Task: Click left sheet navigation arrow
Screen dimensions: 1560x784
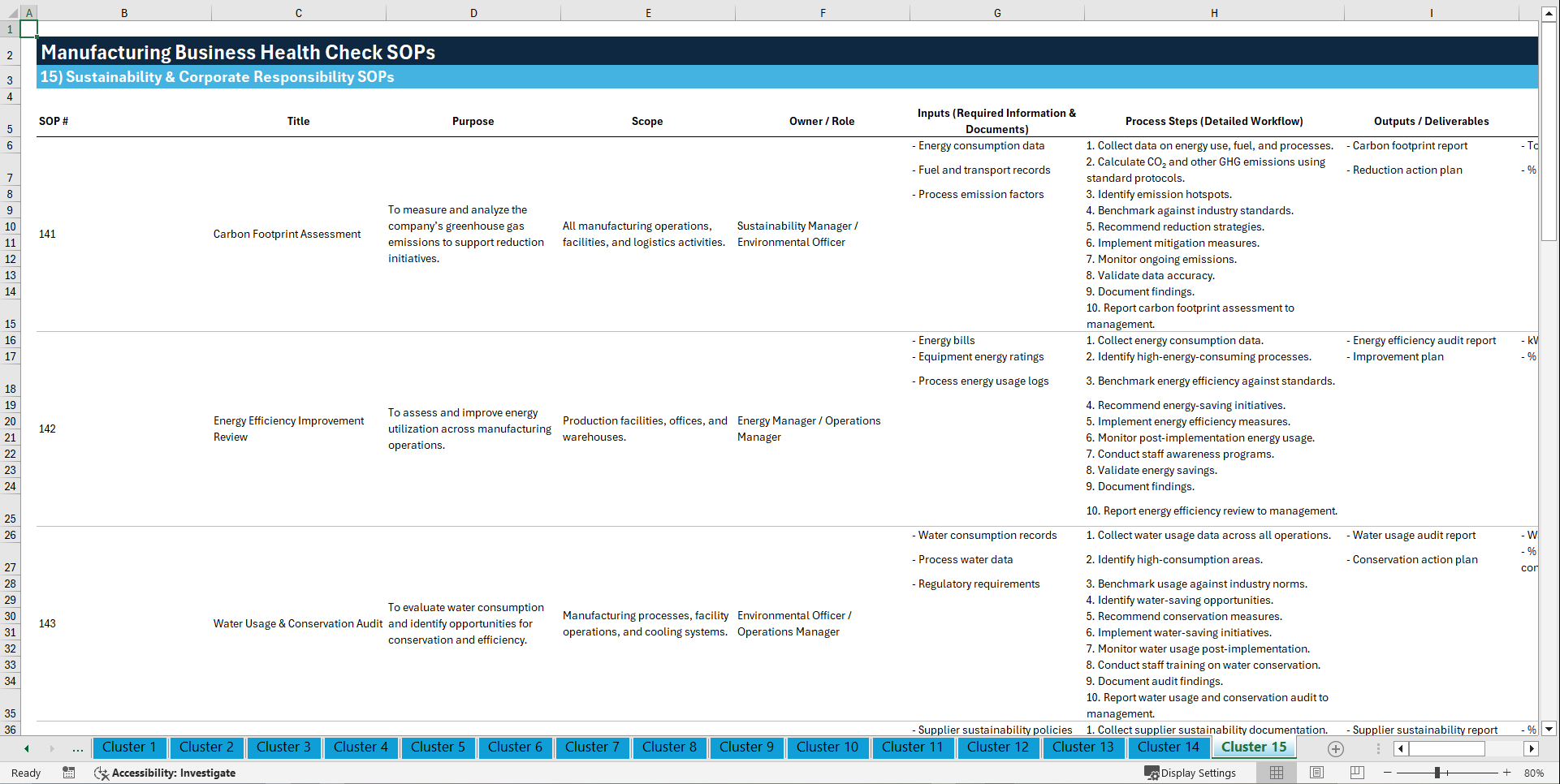Action: pos(26,748)
